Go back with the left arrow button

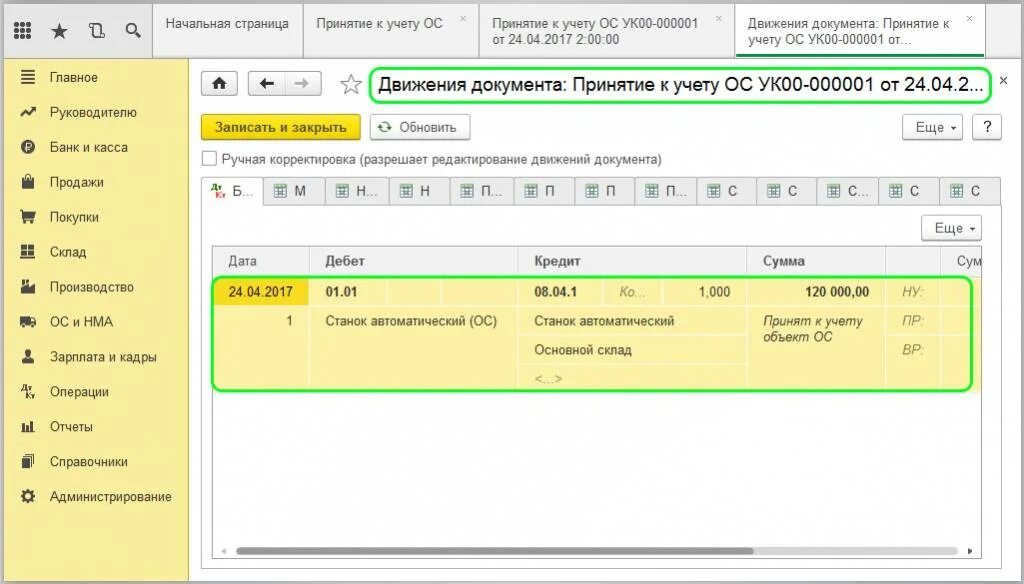[266, 84]
